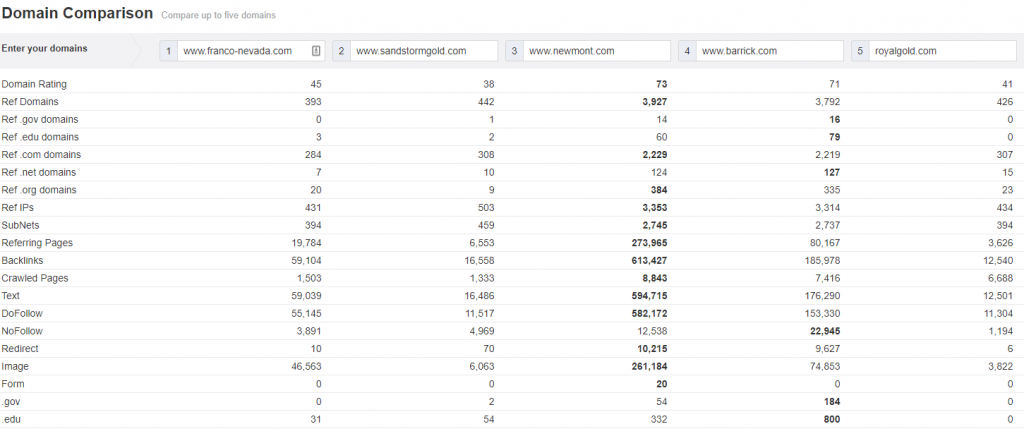This screenshot has height=436, width=1024.
Task: Click the Referring Pages row label
Action: [x=37, y=243]
